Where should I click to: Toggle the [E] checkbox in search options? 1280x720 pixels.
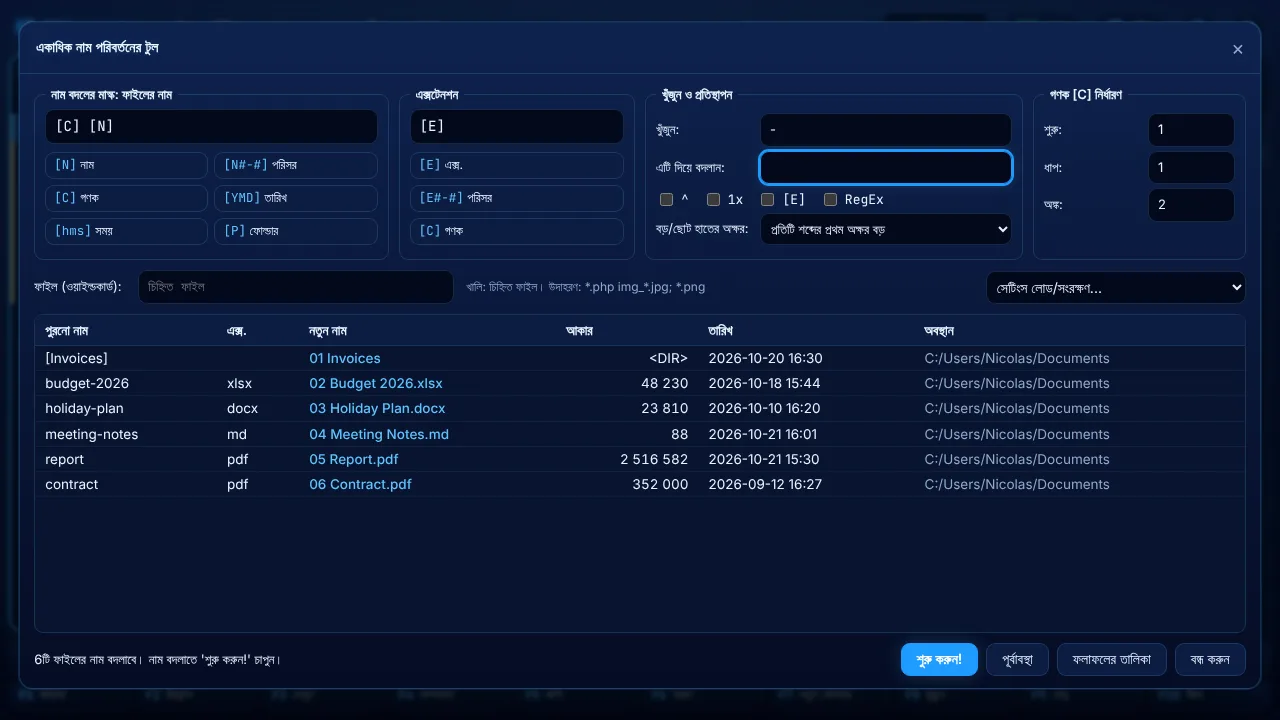pos(767,200)
